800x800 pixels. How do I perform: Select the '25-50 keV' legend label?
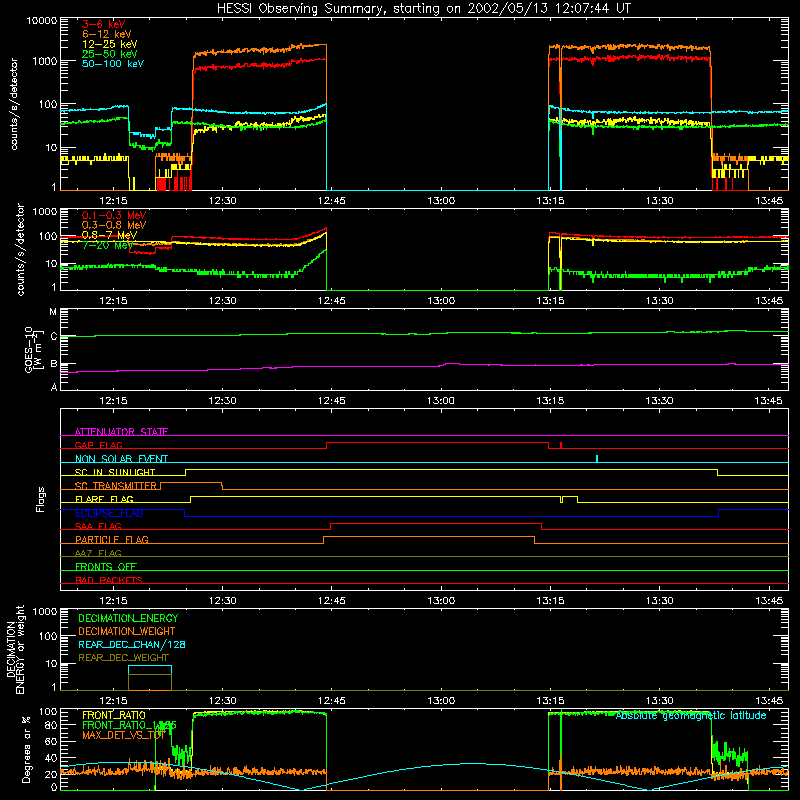110,54
